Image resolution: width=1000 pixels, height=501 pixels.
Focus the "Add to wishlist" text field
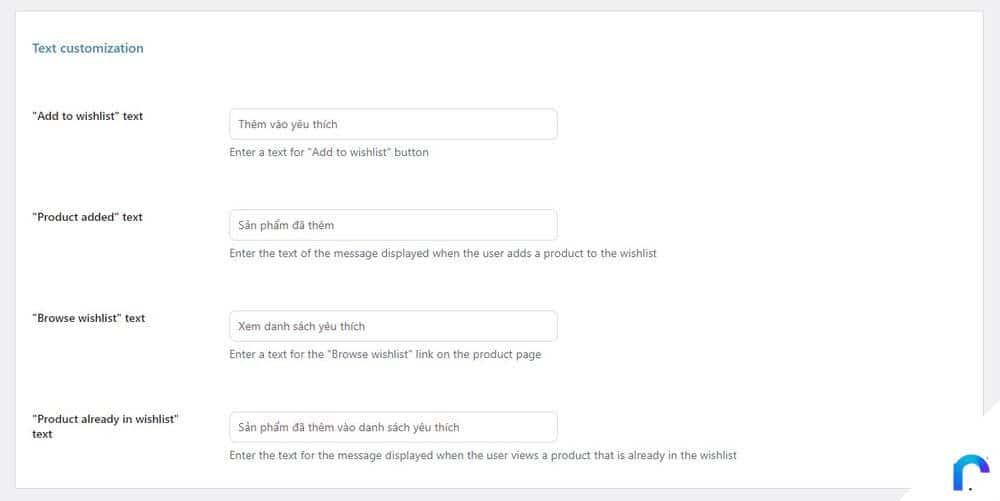click(x=393, y=124)
